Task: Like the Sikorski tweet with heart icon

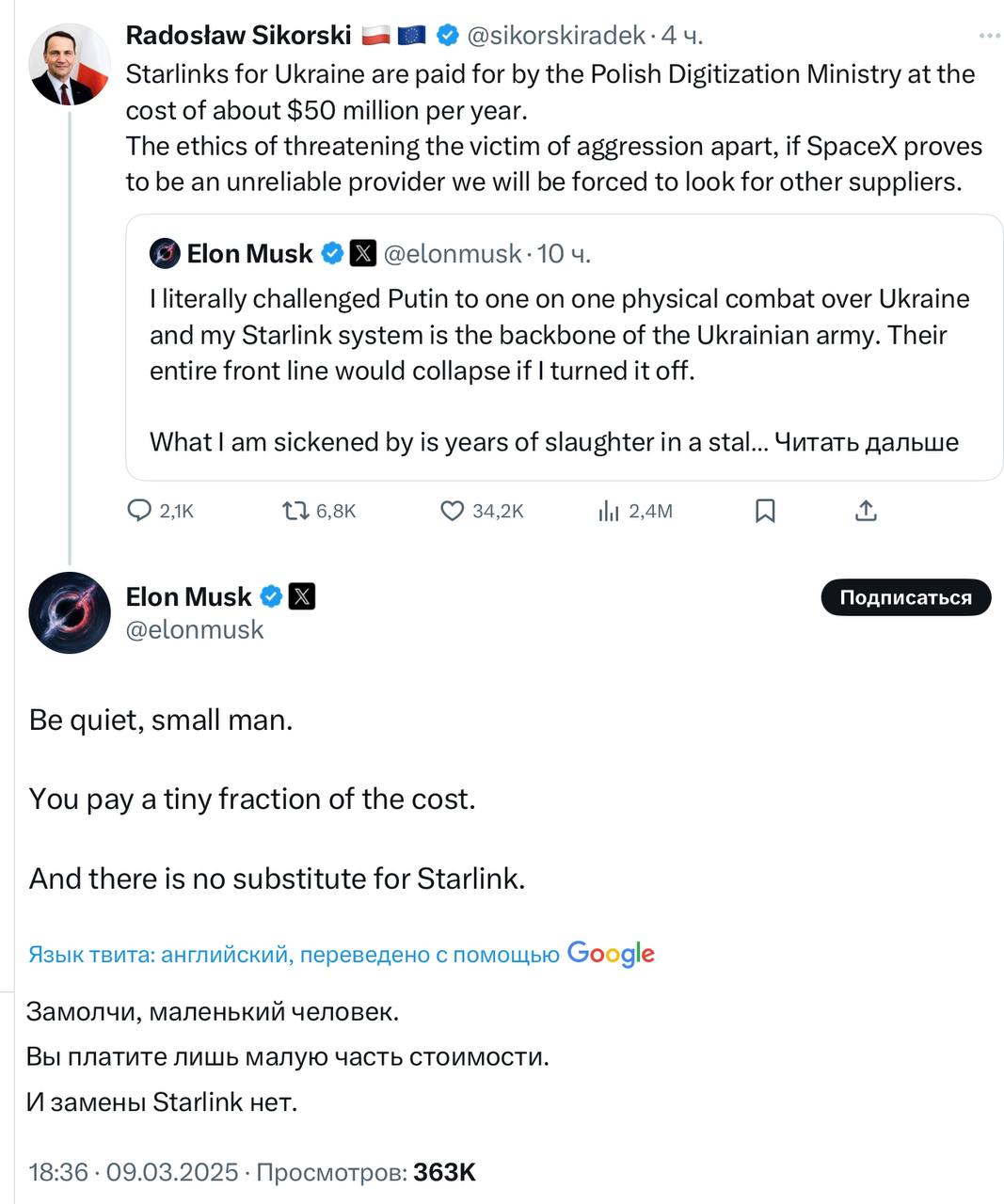Action: pos(453,511)
